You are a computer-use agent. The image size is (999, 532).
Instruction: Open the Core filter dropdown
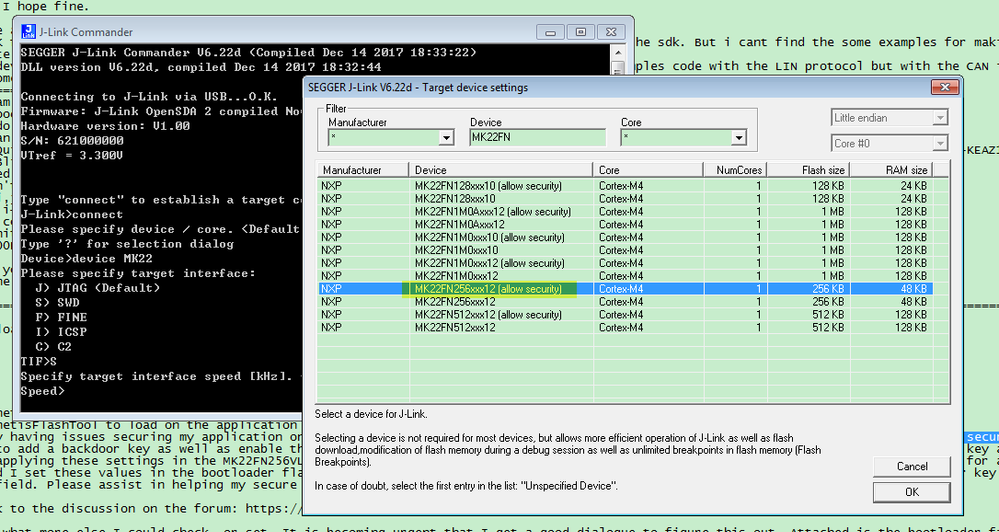(x=738, y=137)
